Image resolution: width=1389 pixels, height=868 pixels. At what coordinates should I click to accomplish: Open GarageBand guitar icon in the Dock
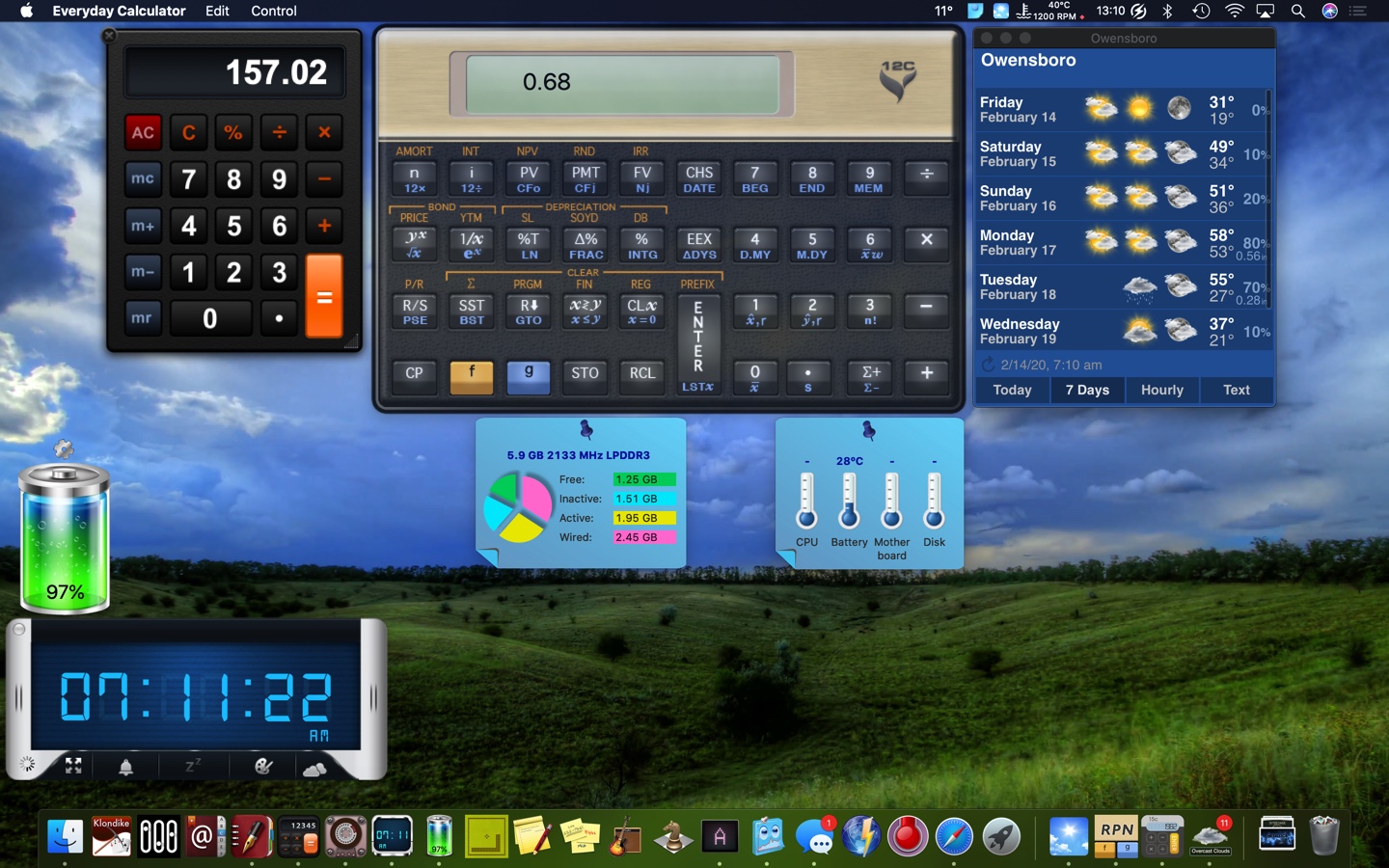point(626,836)
